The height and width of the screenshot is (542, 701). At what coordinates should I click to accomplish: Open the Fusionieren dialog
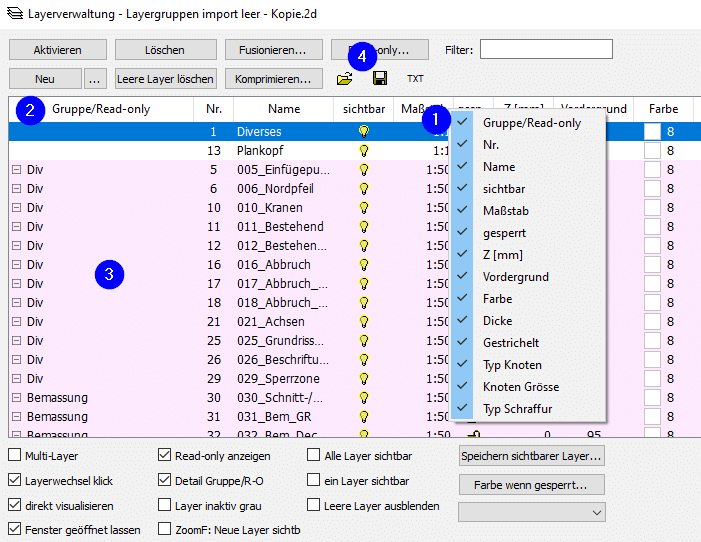coord(274,50)
